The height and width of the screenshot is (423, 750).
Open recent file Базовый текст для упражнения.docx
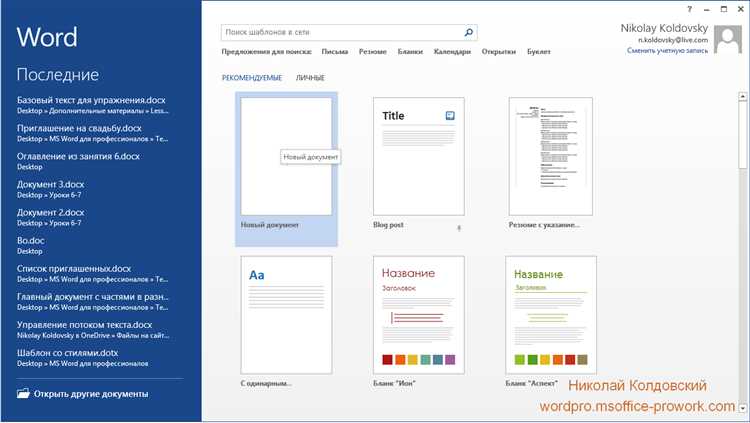pyautogui.click(x=93, y=105)
